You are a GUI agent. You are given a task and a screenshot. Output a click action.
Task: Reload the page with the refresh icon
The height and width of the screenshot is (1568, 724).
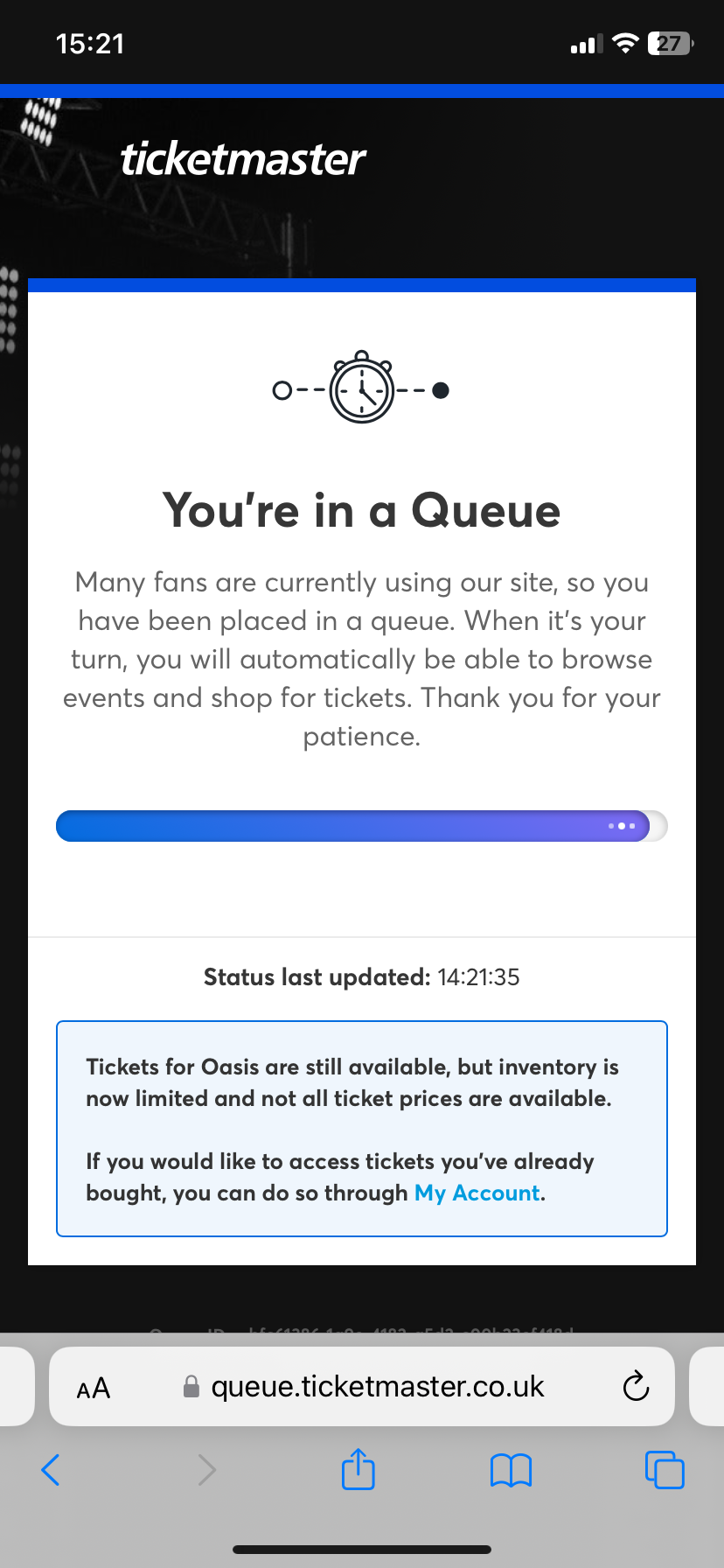point(636,1386)
